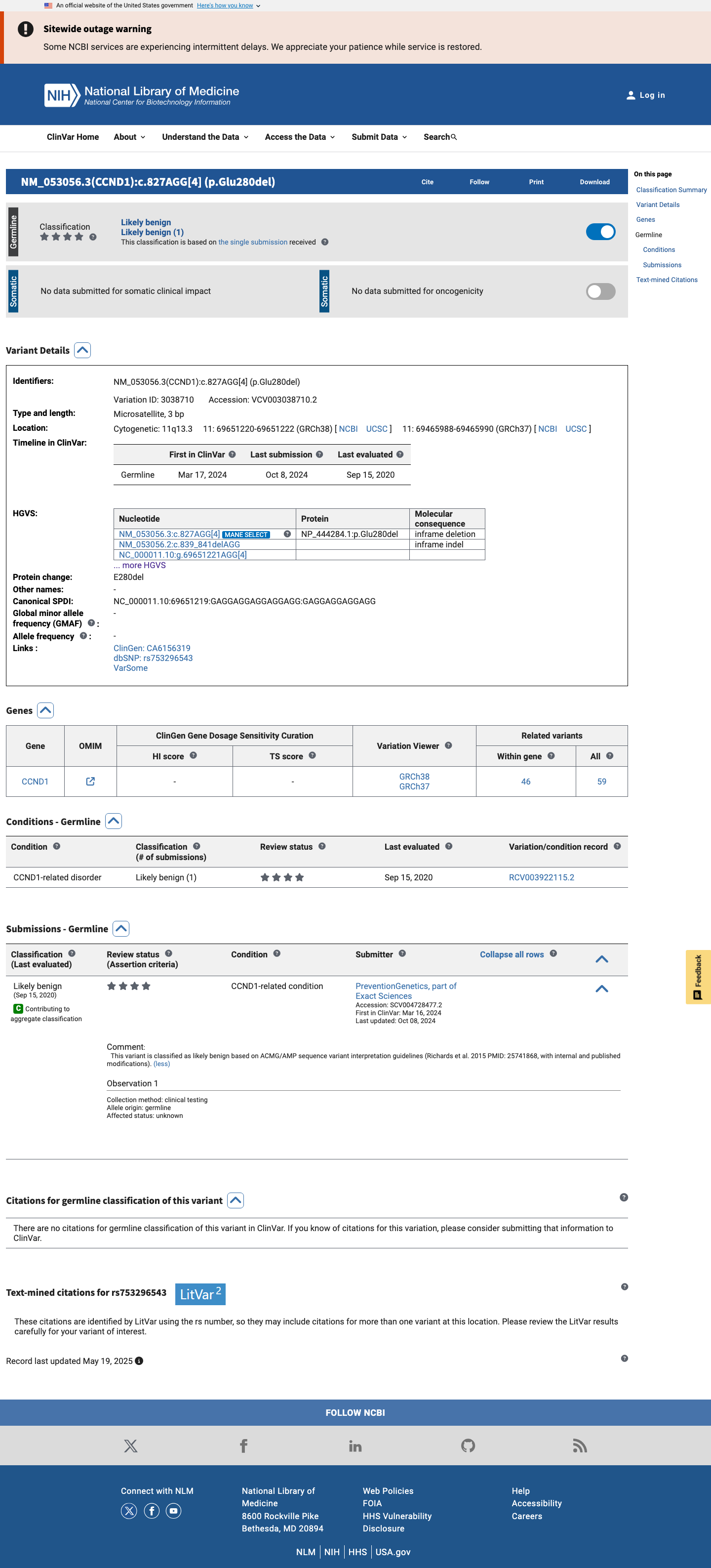Click help icon next to TS score
Screen dimensions: 711x1568
tap(312, 755)
